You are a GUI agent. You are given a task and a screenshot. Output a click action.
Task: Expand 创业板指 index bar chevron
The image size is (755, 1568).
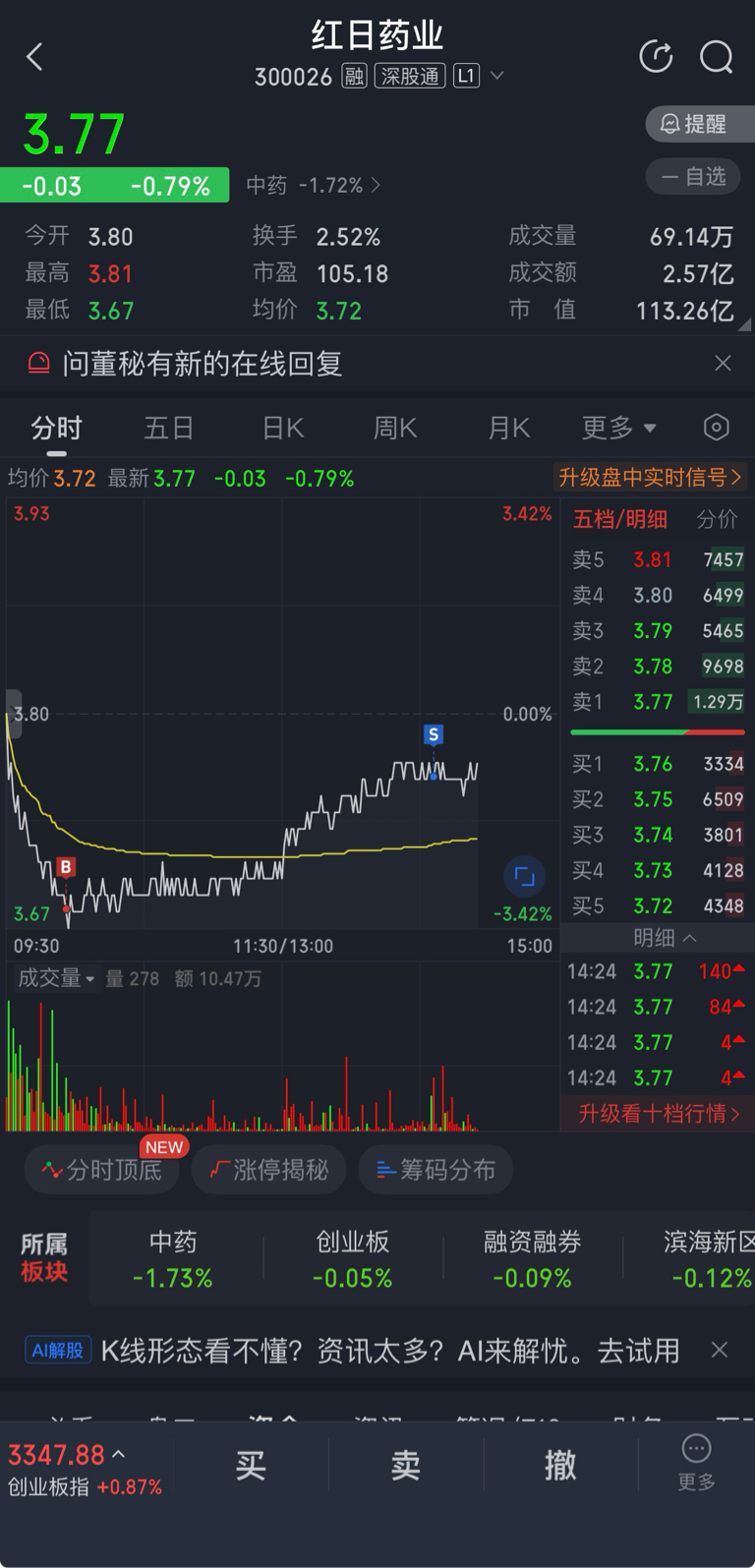(x=119, y=1454)
